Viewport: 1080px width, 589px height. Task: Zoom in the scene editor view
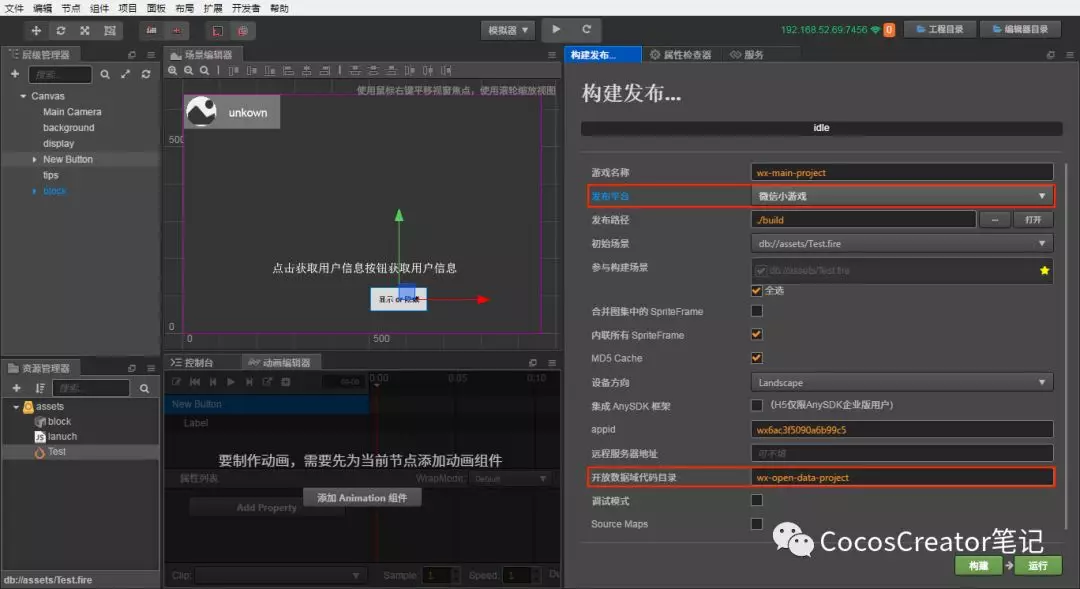[x=173, y=70]
